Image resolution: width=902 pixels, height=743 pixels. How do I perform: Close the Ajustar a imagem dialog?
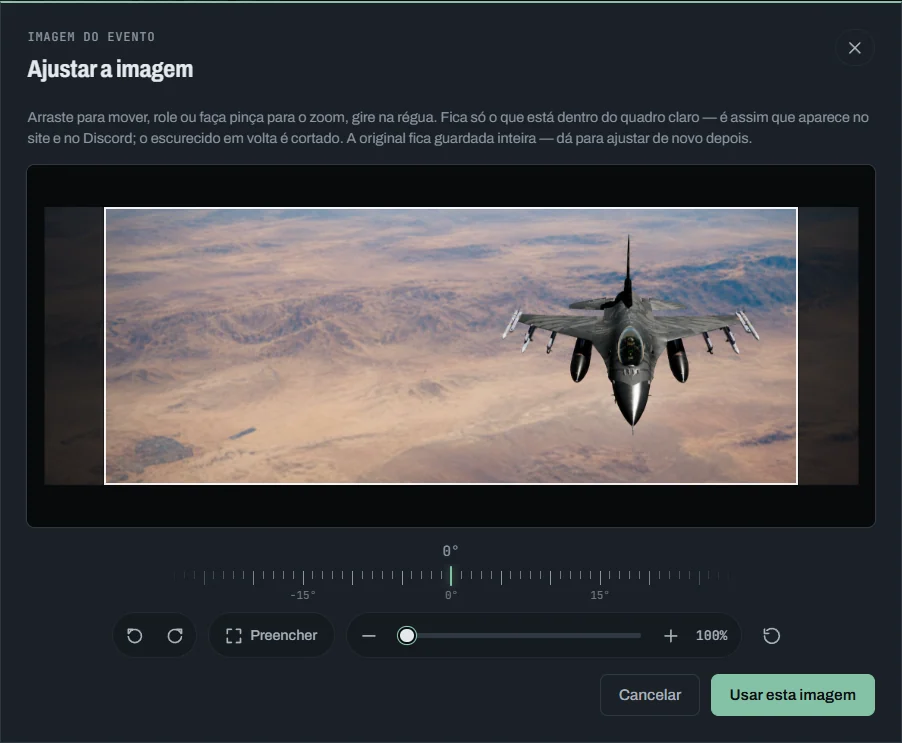(x=854, y=48)
